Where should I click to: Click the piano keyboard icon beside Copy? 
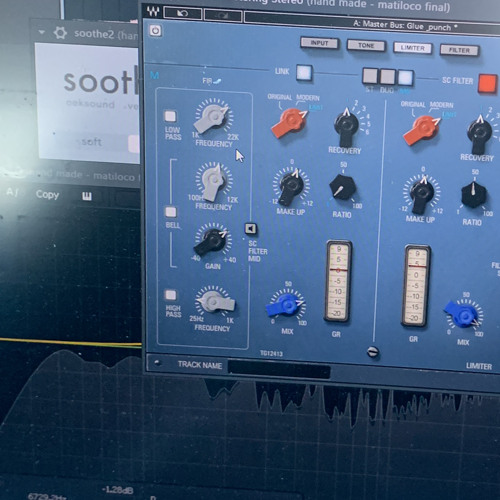tap(87, 196)
